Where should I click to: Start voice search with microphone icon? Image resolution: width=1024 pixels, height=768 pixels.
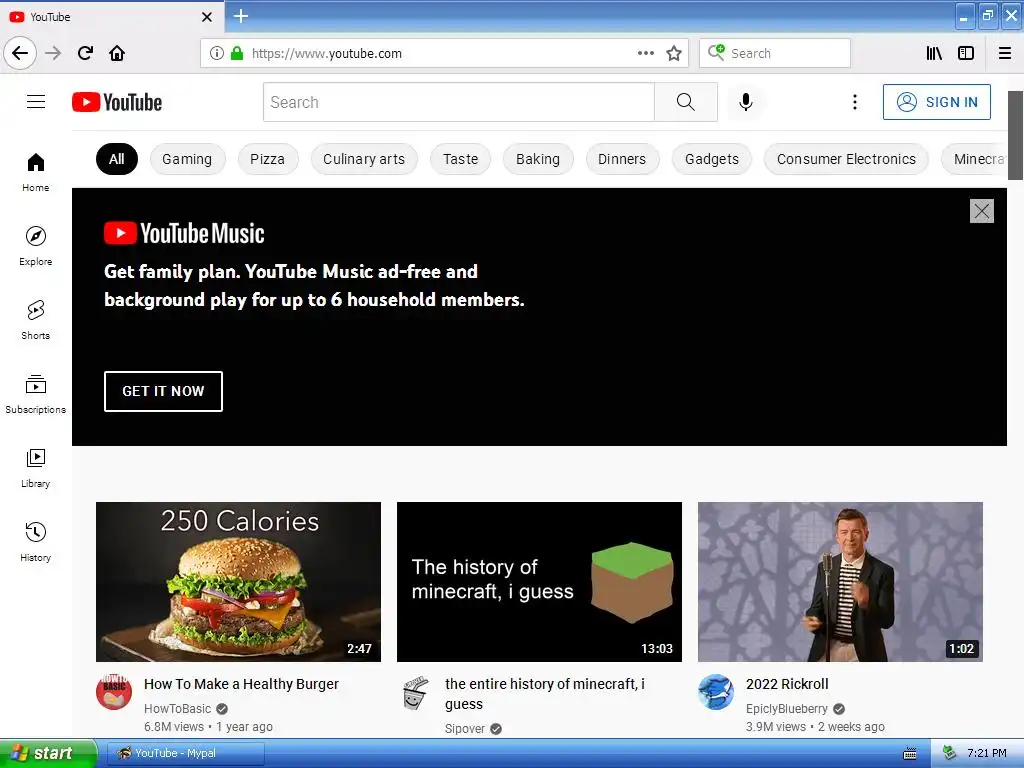coord(746,102)
